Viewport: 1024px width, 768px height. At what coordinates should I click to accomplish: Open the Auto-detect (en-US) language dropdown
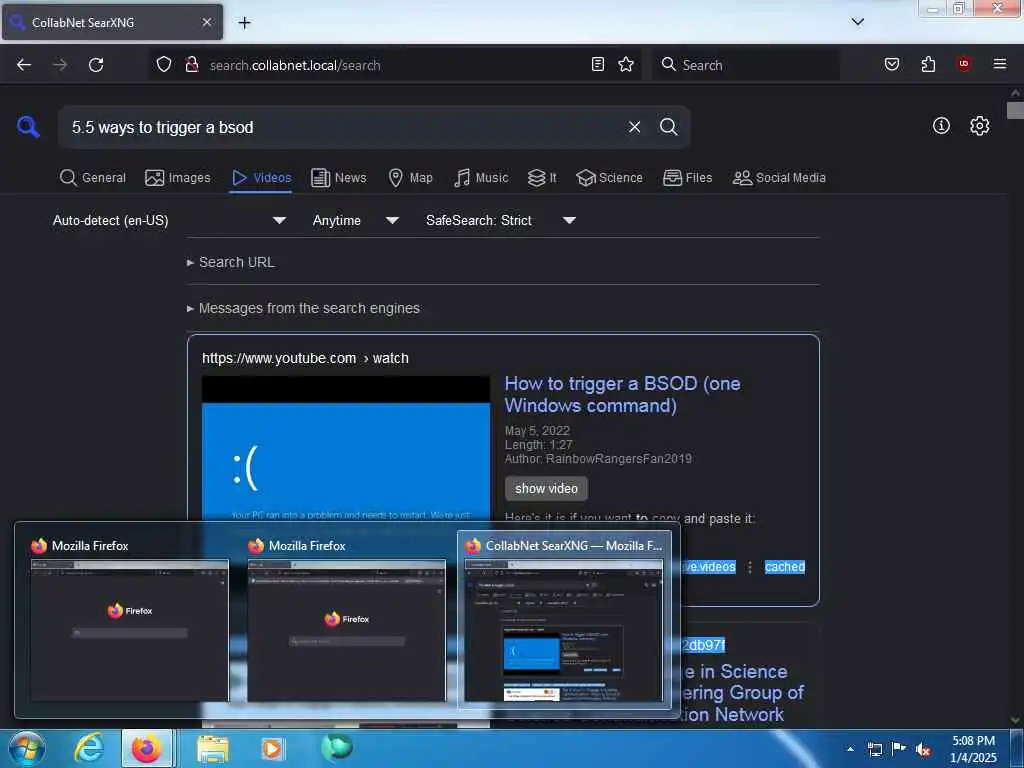(170, 221)
